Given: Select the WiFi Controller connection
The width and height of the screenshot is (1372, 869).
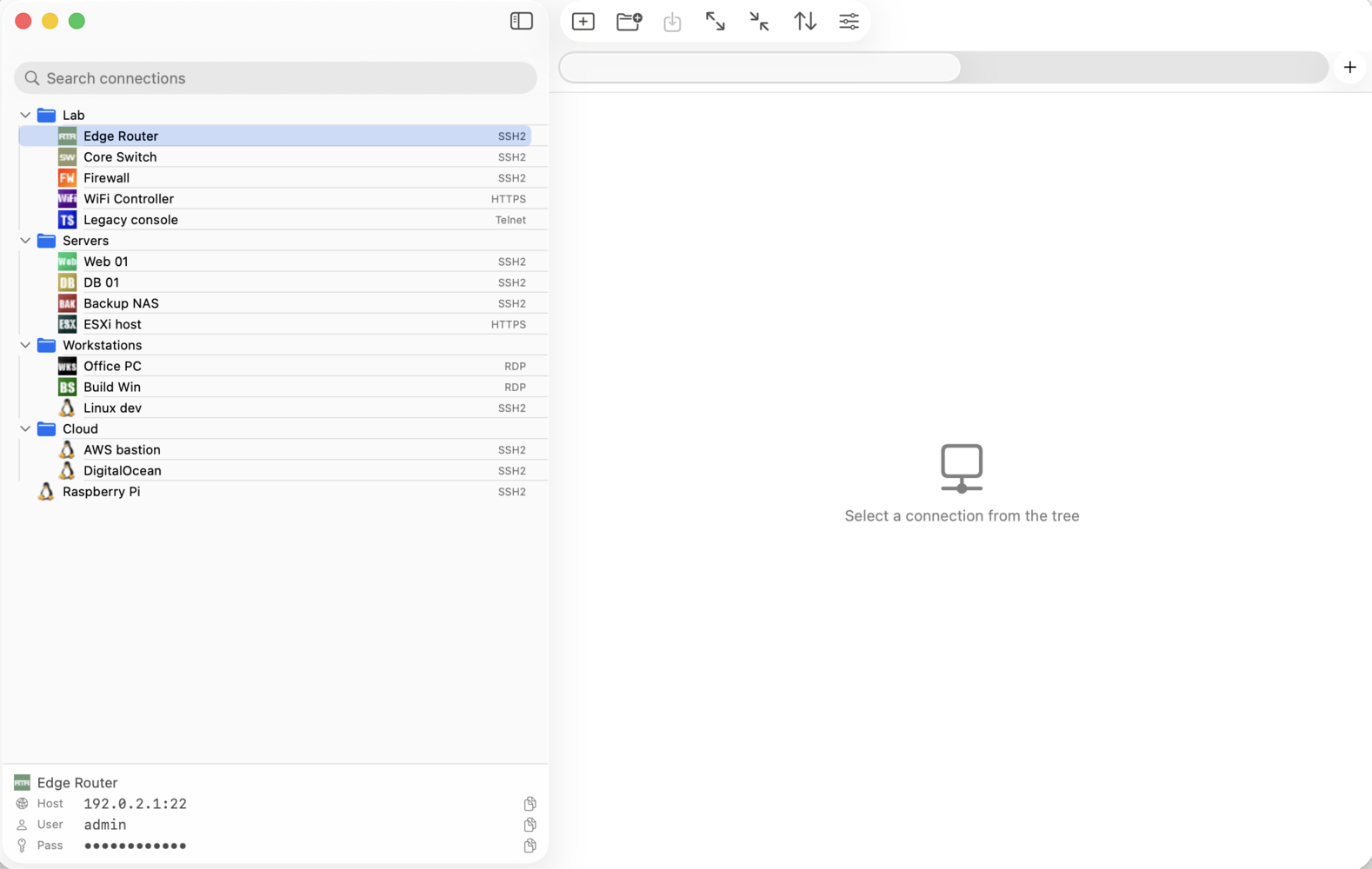Looking at the screenshot, I should click(x=275, y=198).
